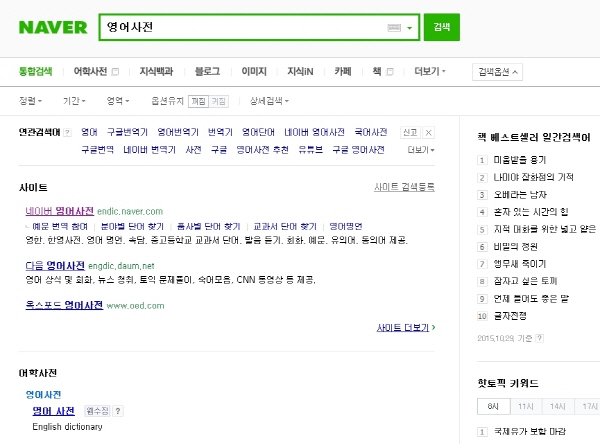Click related search 유튜브
Viewport: 600px width, 444px height.
point(310,150)
